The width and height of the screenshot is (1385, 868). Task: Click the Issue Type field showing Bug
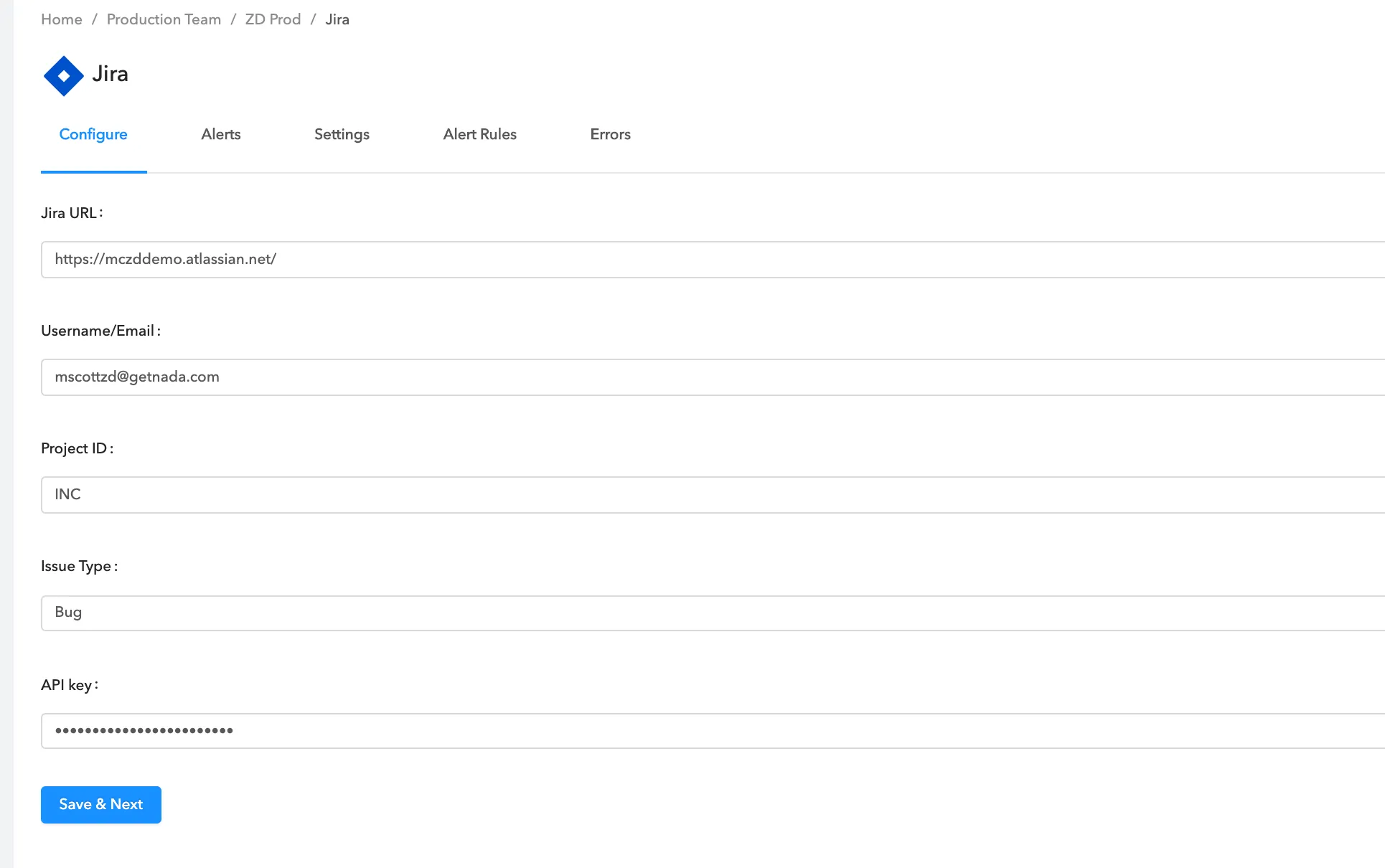tap(710, 613)
